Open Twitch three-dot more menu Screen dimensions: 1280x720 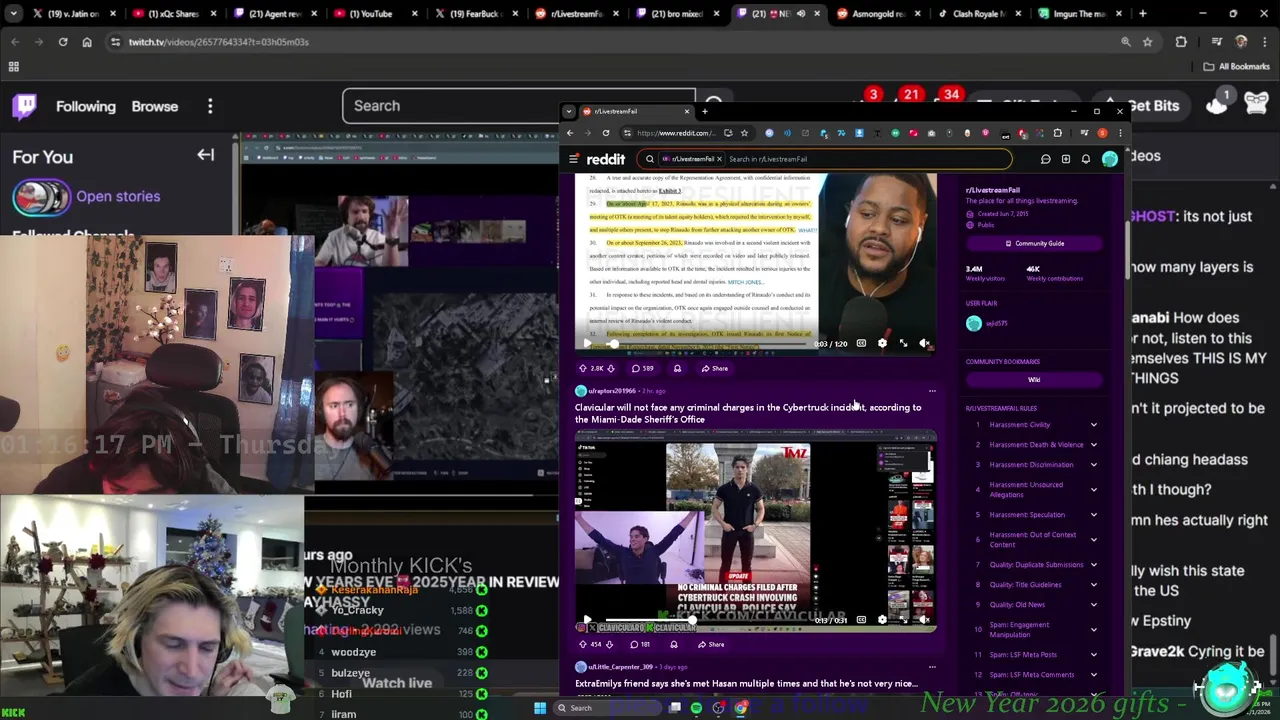[x=210, y=106]
